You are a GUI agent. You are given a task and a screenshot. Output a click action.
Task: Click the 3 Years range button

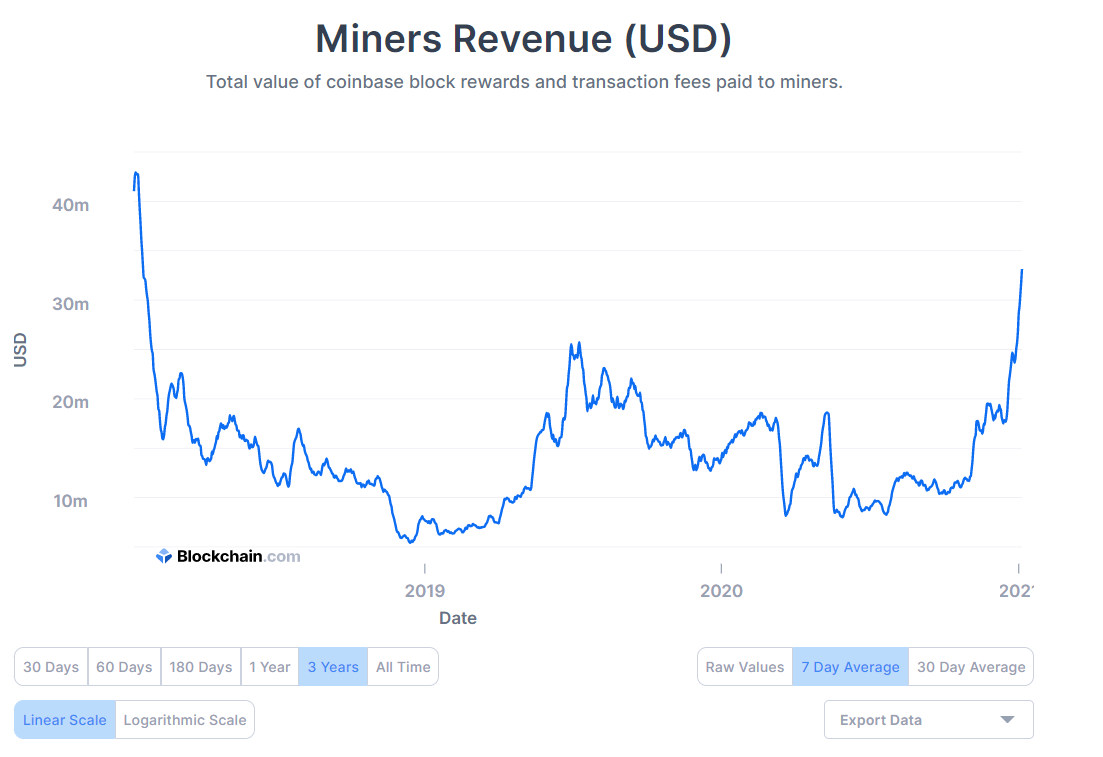(x=333, y=667)
